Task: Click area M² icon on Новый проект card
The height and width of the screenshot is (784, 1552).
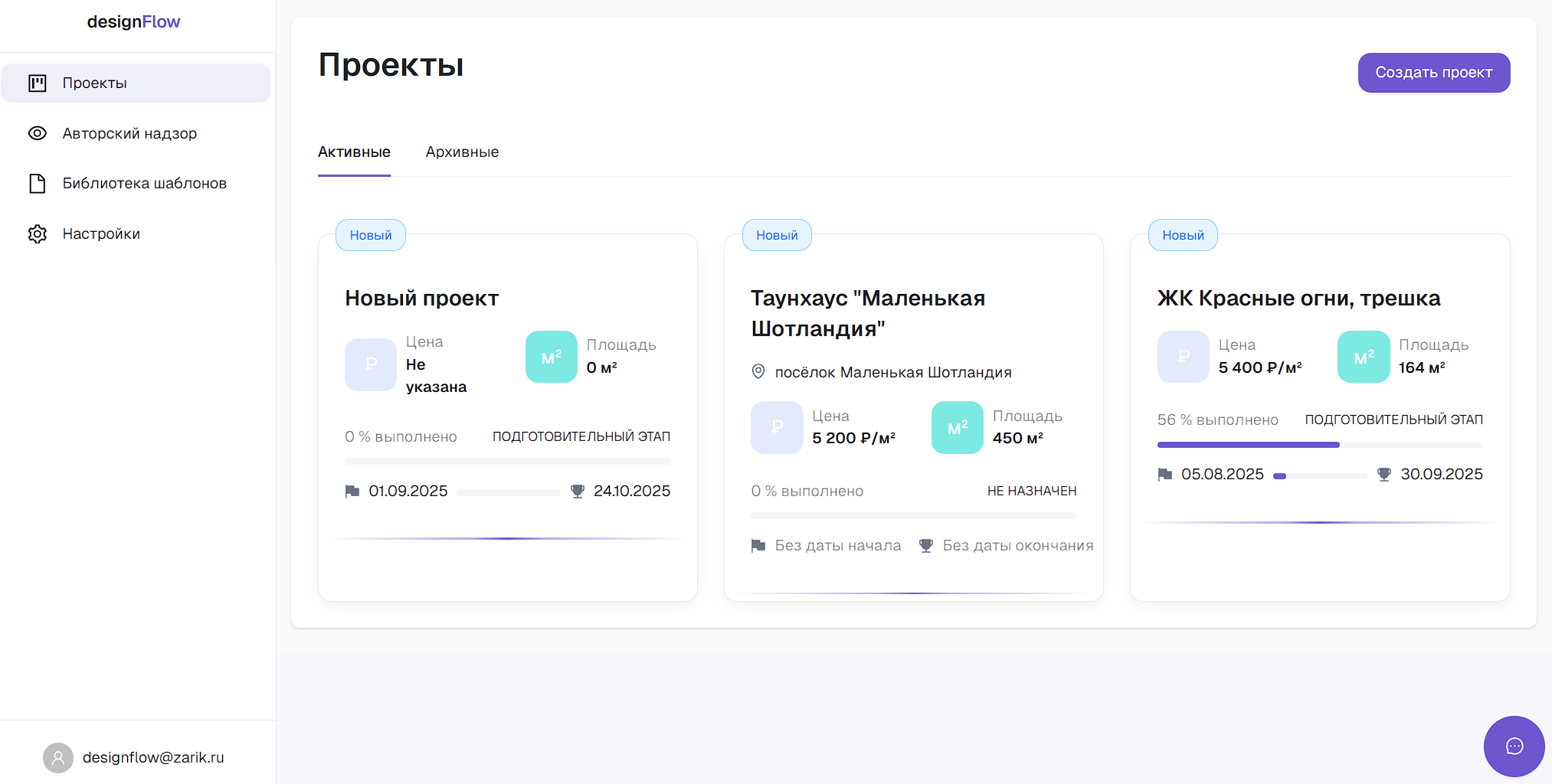Action: click(552, 357)
